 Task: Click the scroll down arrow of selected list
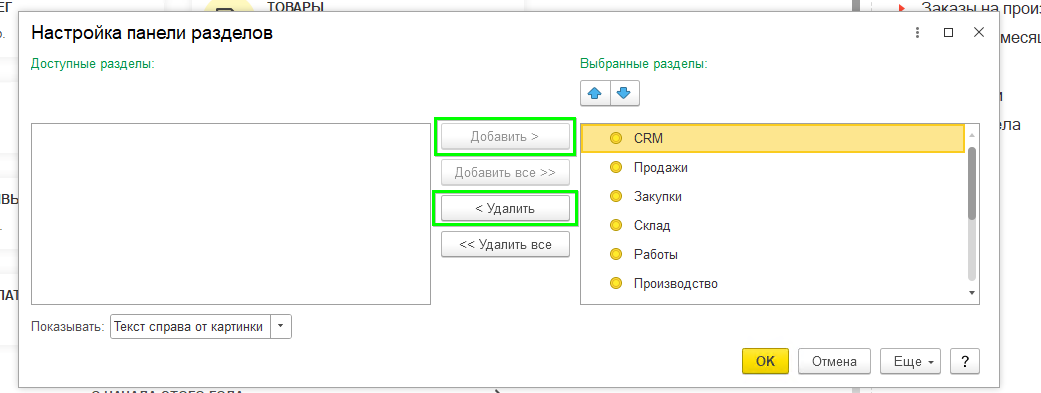pyautogui.click(x=972, y=293)
